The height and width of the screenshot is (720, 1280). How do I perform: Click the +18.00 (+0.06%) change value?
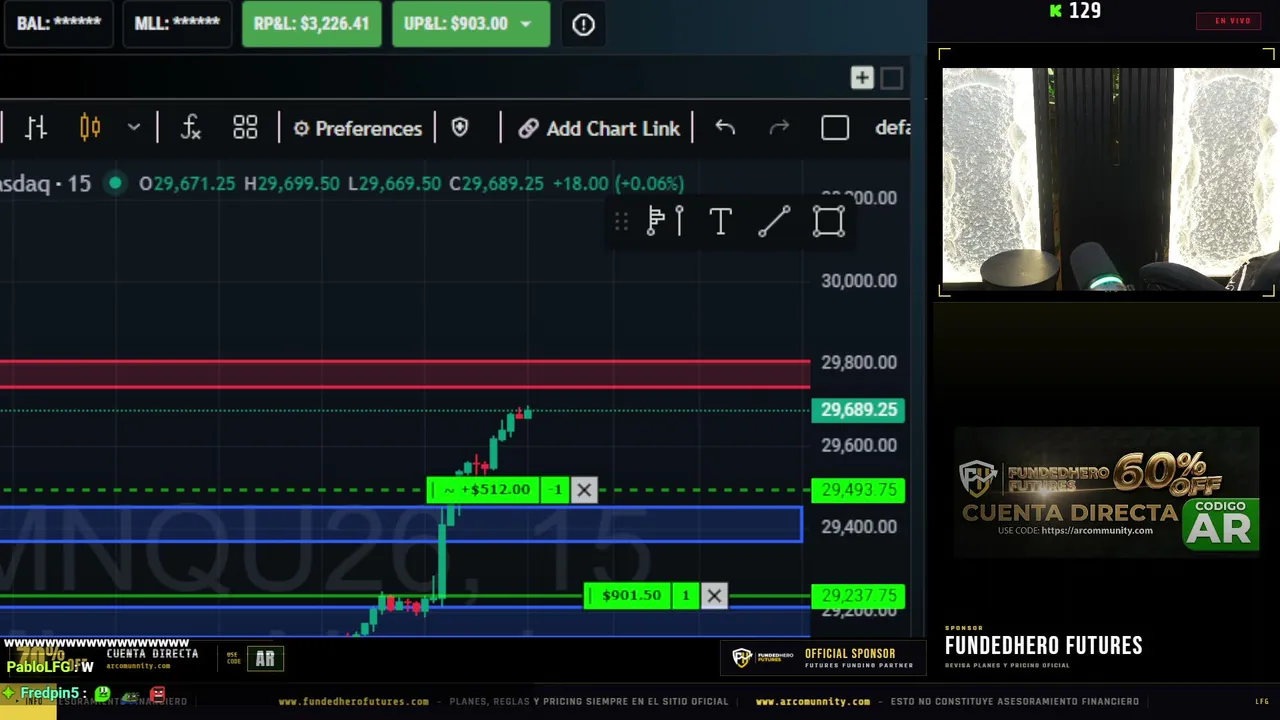click(618, 184)
